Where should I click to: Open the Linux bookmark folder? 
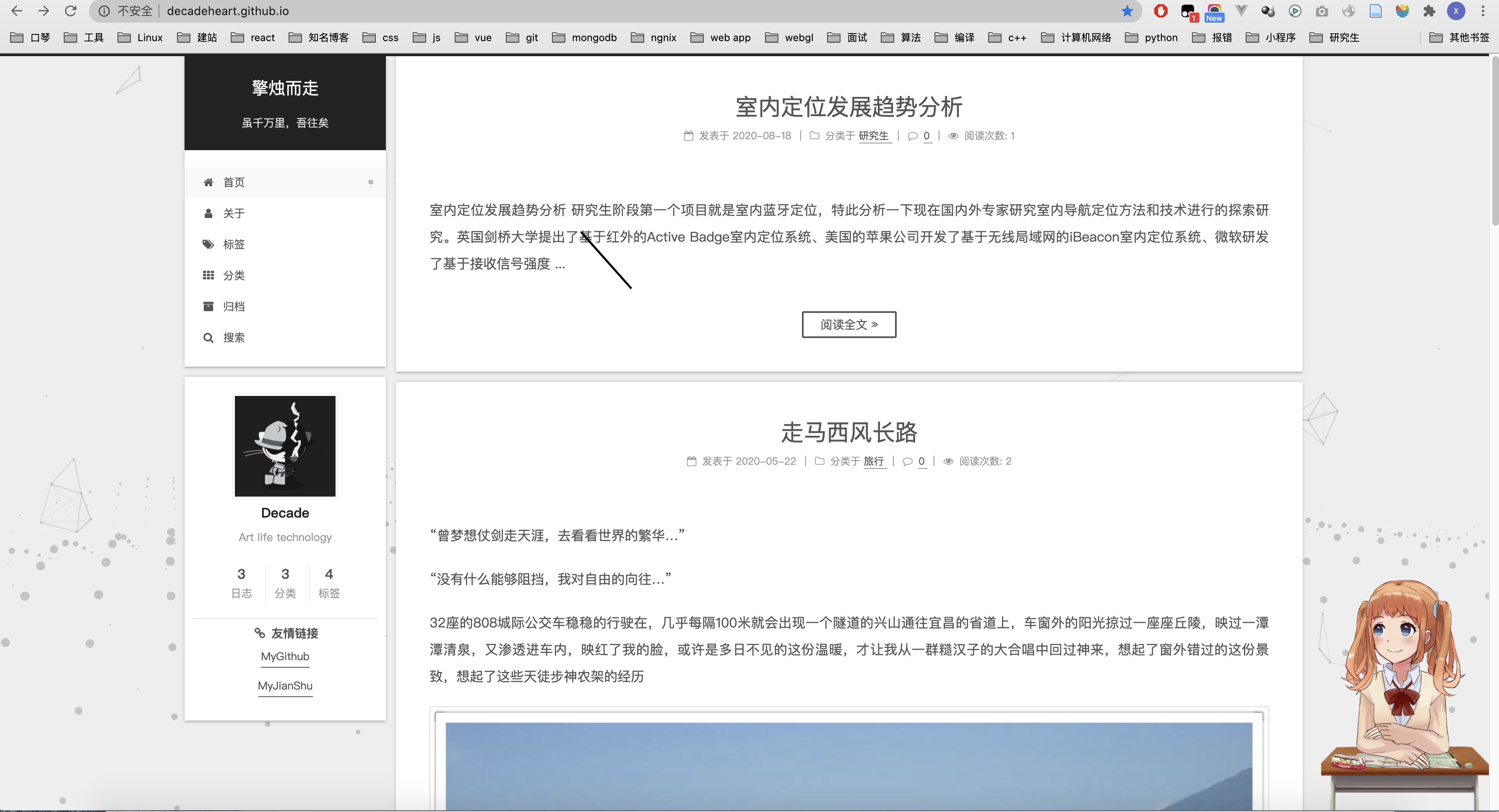(x=140, y=37)
